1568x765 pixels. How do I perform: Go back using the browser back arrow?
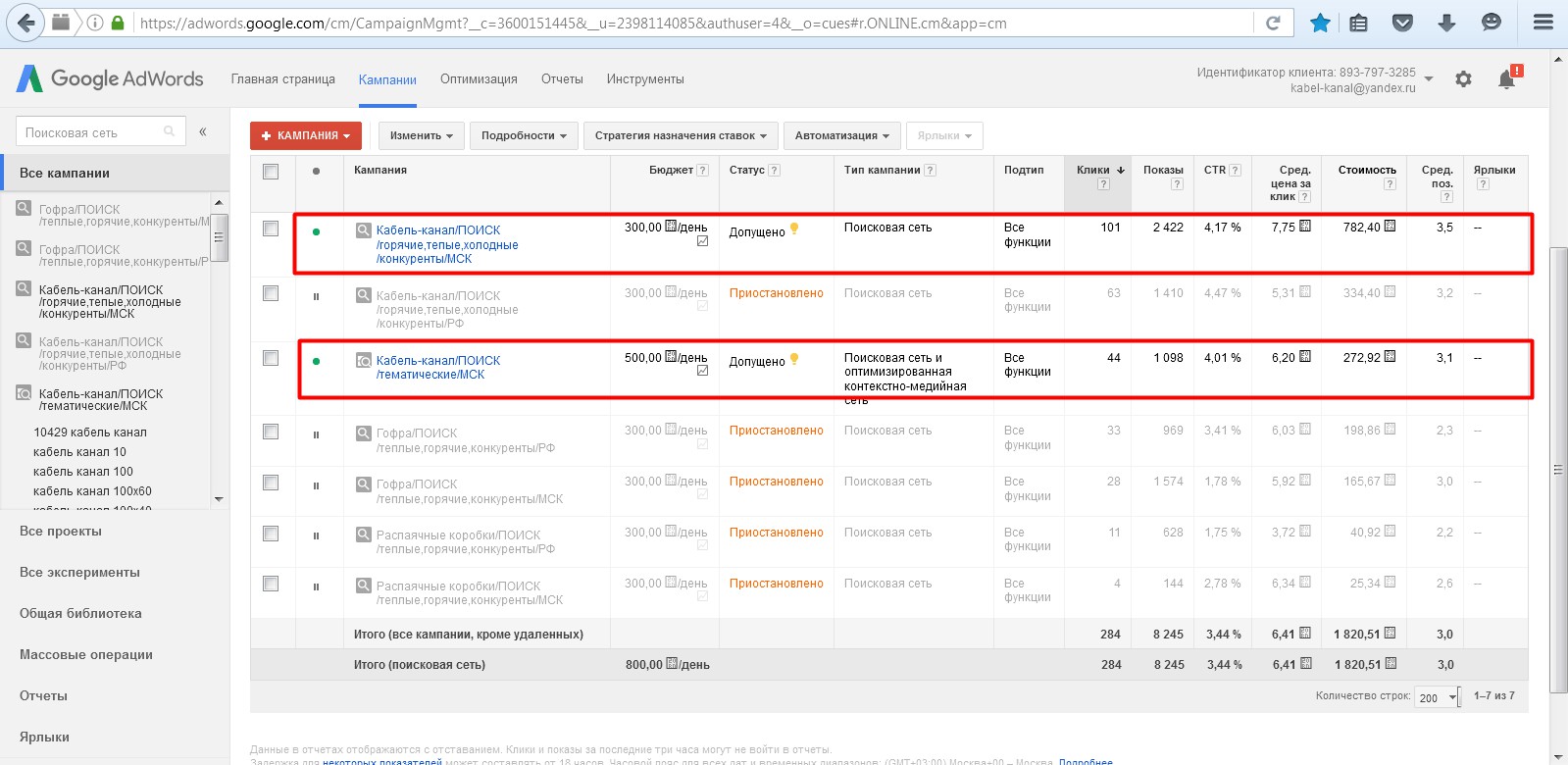tap(26, 23)
